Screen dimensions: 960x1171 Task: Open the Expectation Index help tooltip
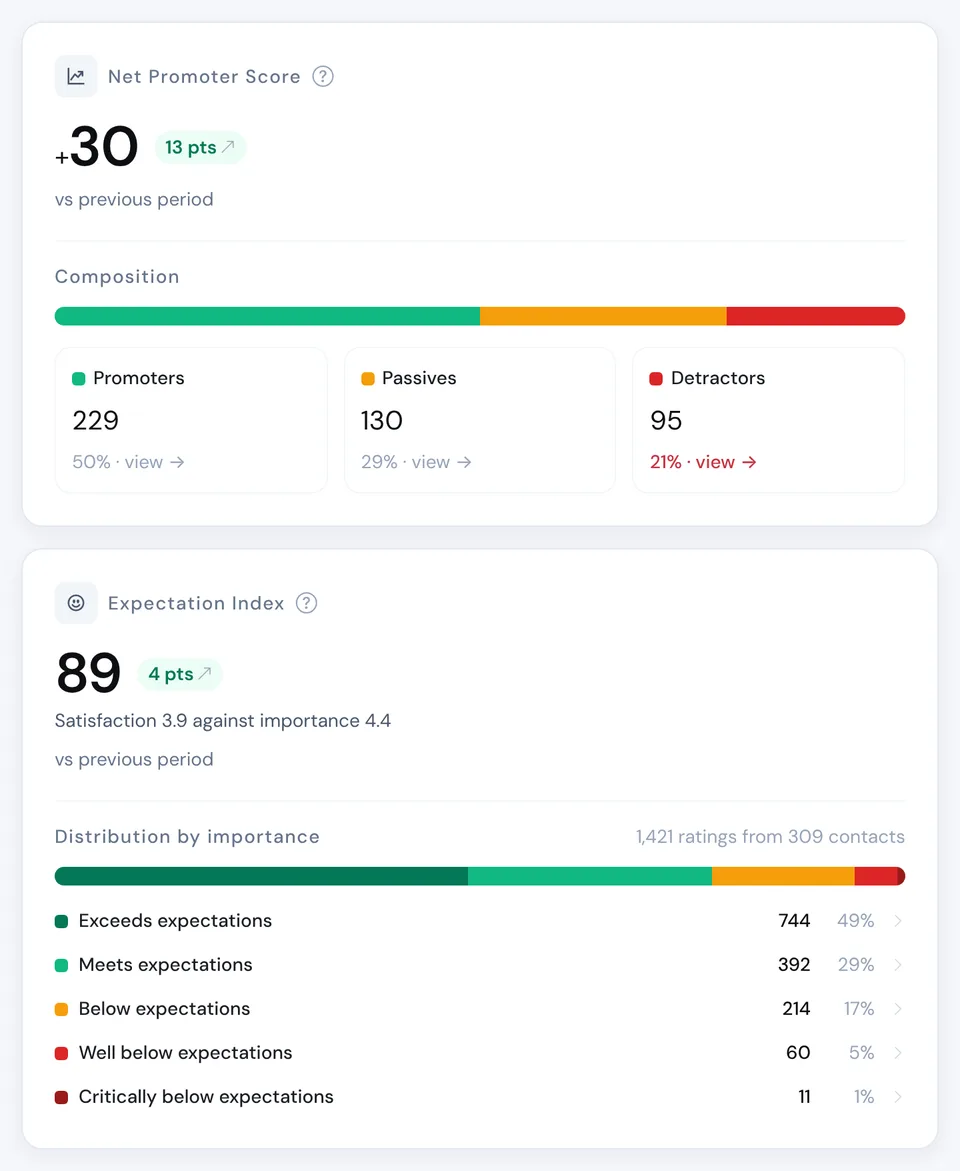coord(306,603)
